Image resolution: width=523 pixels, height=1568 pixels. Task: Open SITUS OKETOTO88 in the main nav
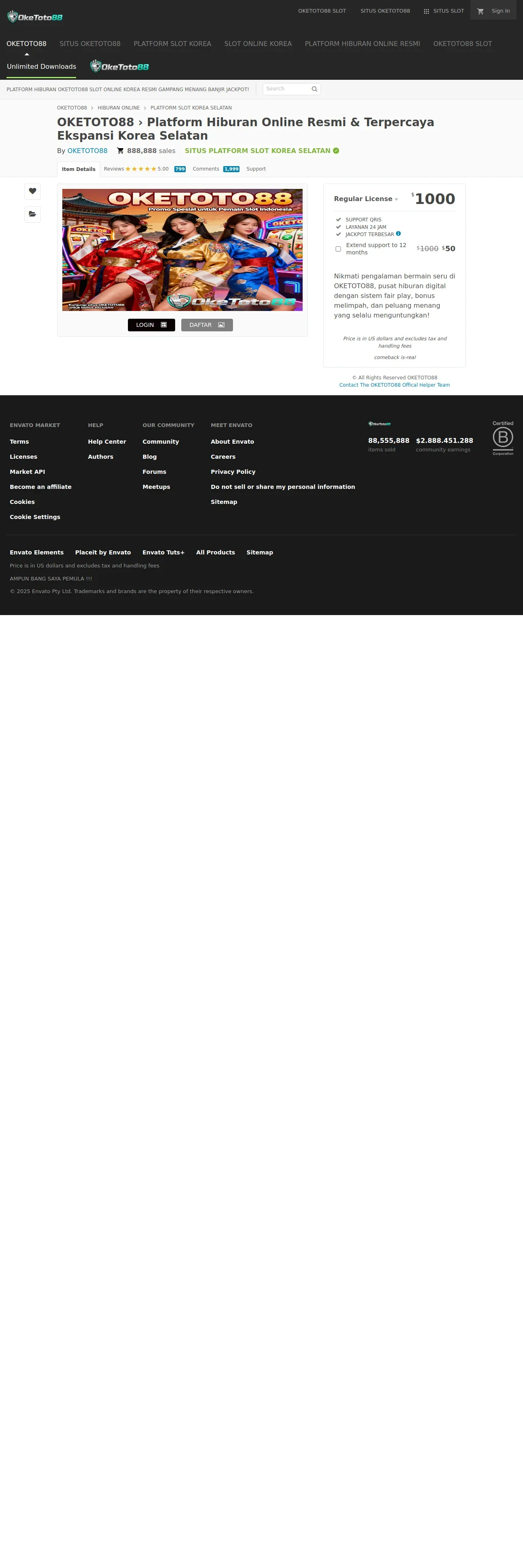click(90, 44)
